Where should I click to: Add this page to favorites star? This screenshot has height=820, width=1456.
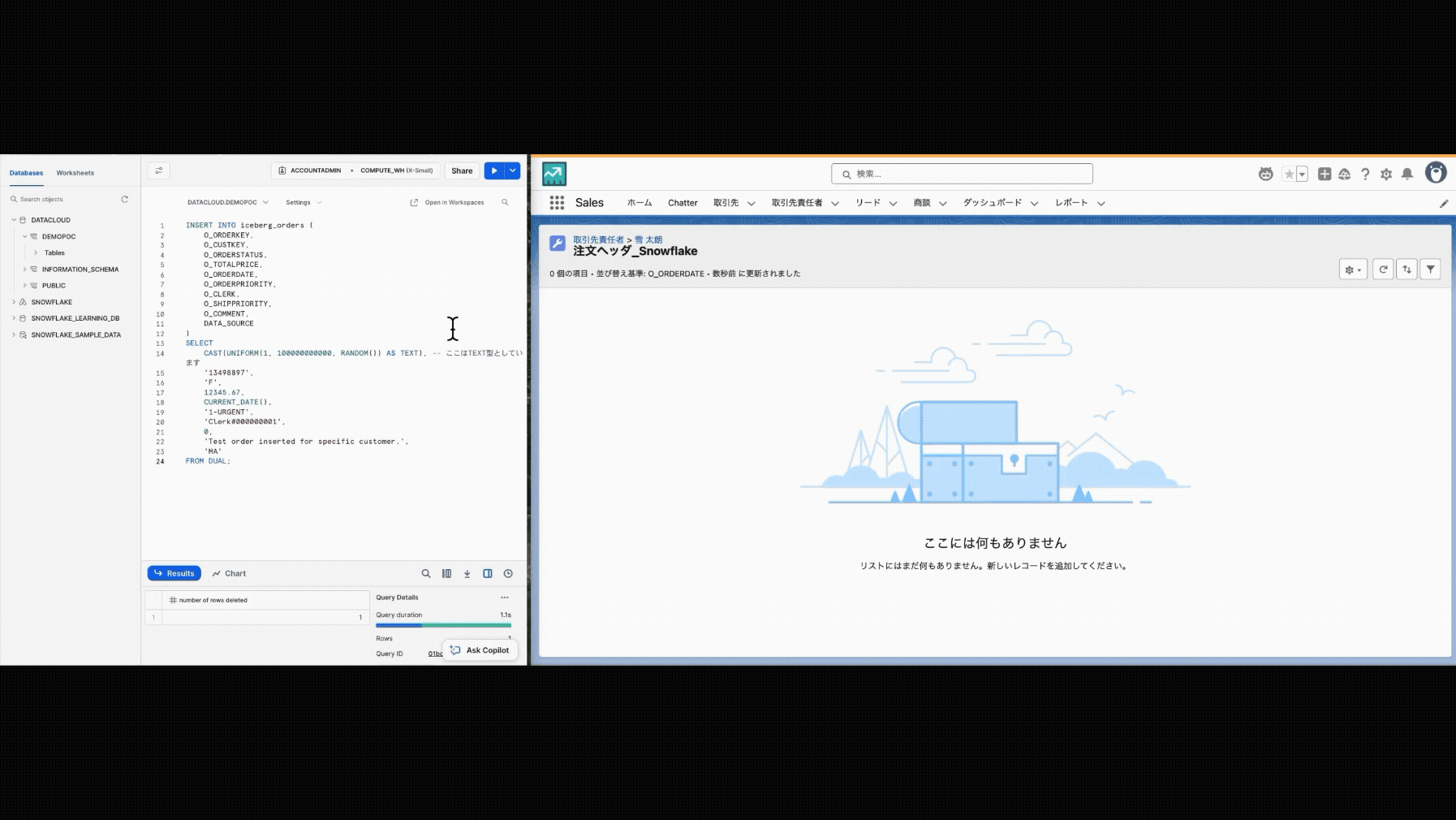point(1289,174)
